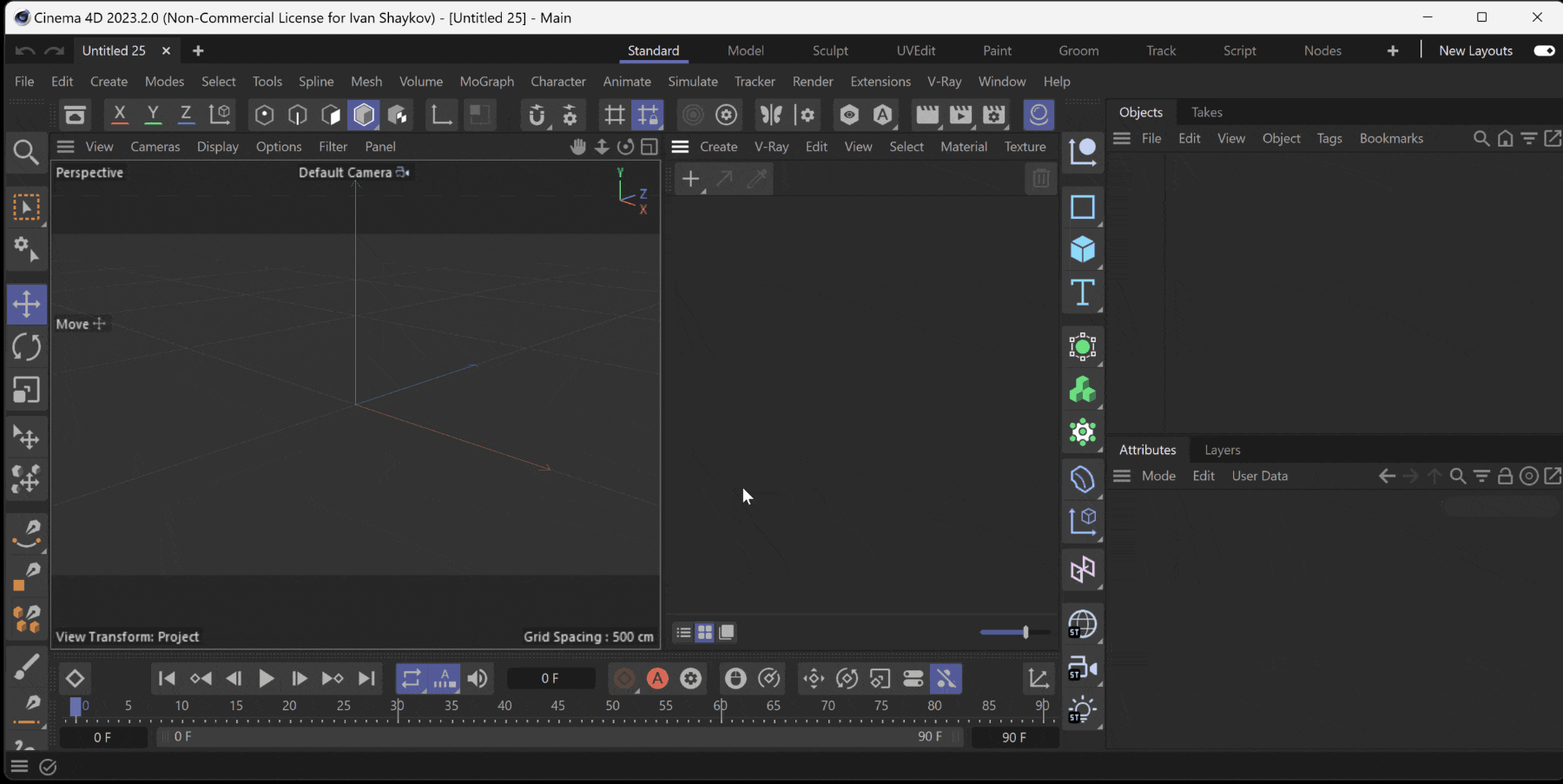Select the Move tool in left palette
1563x784 pixels.
[x=26, y=304]
